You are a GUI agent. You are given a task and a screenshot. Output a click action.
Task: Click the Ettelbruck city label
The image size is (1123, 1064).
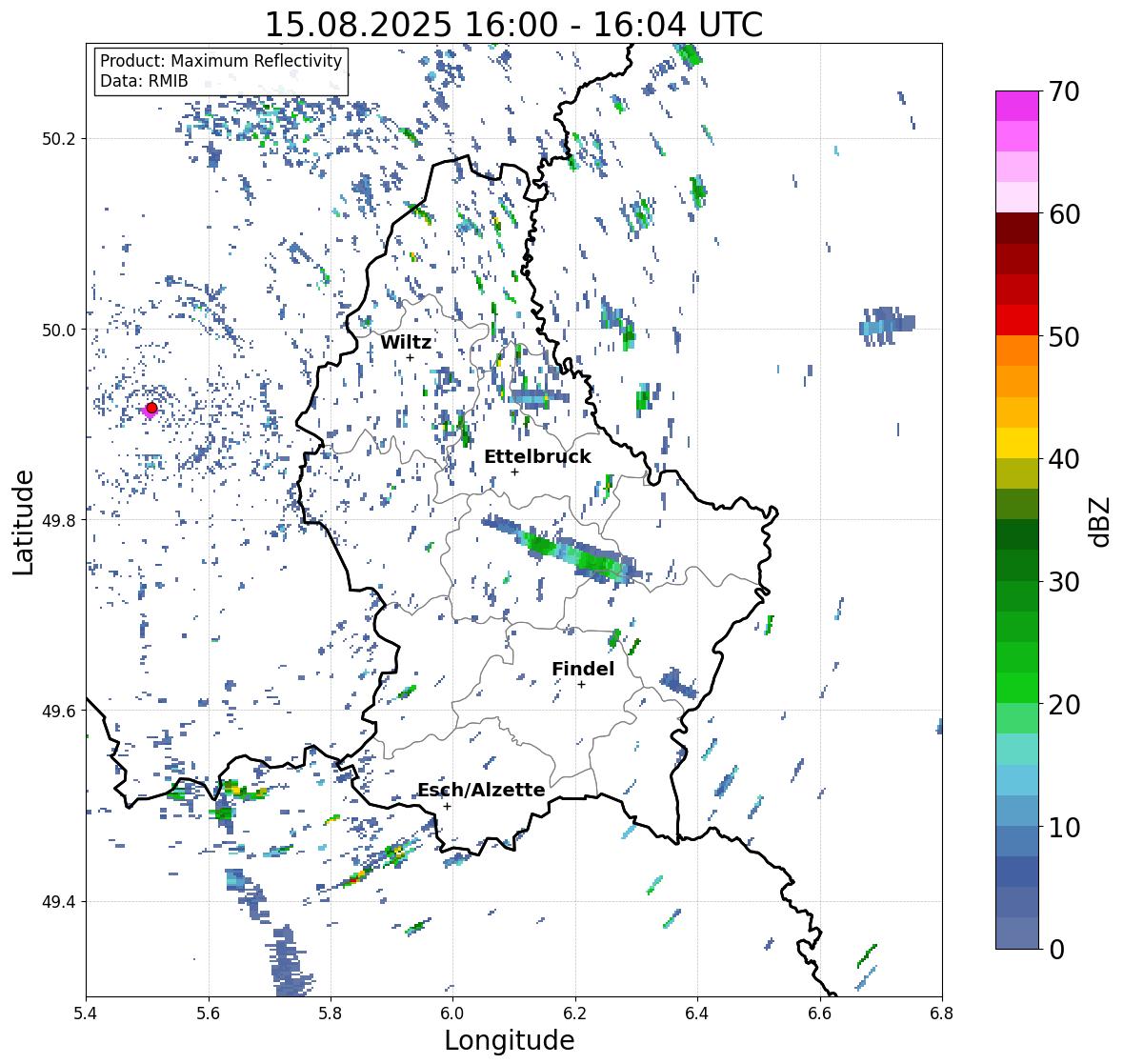(537, 457)
